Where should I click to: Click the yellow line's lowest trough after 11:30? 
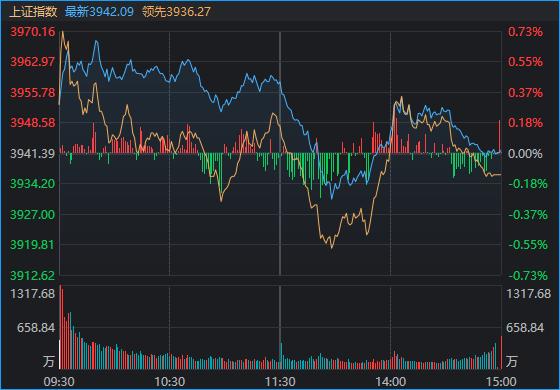click(332, 247)
